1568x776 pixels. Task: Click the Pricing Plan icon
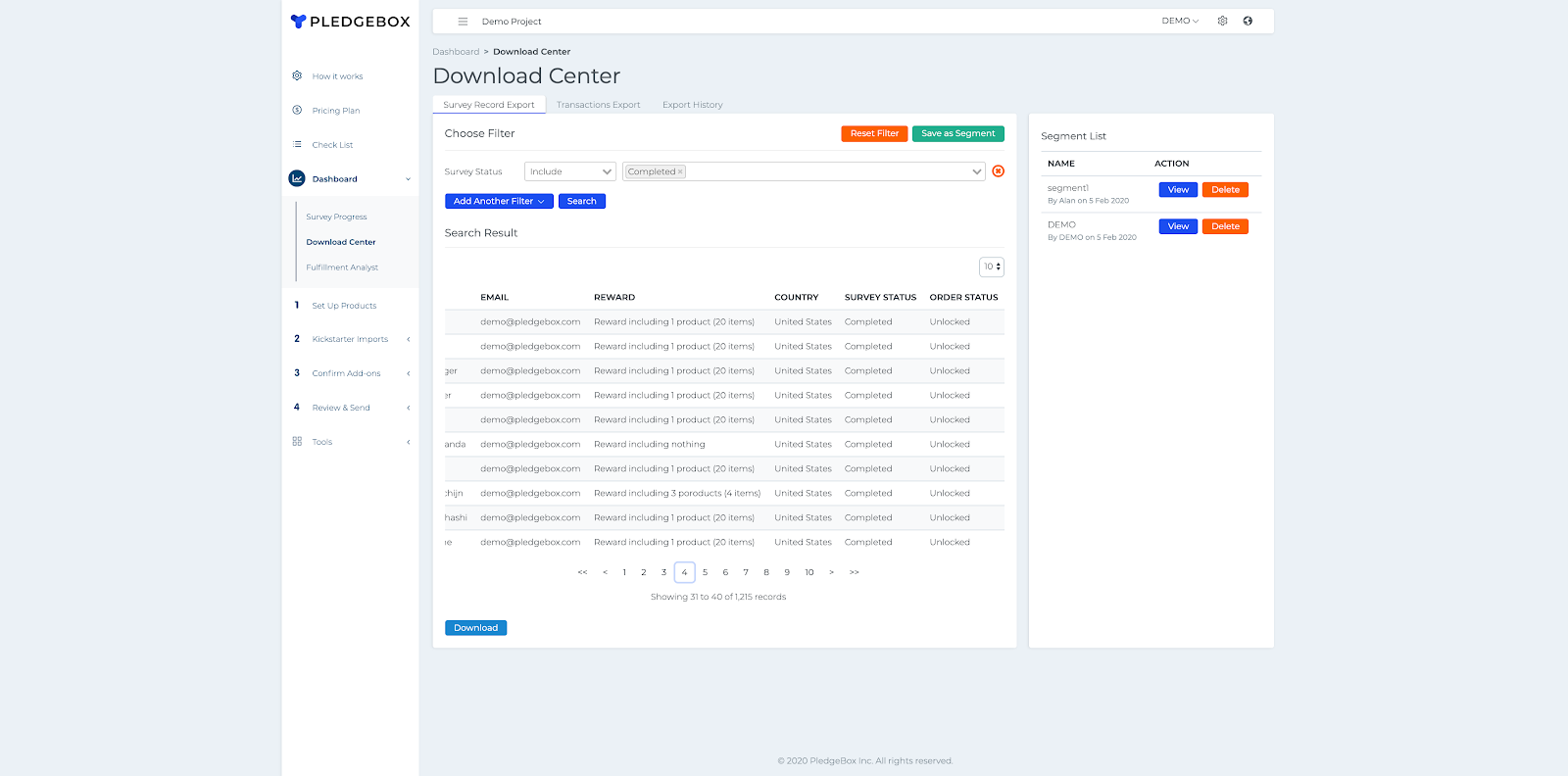coord(297,110)
